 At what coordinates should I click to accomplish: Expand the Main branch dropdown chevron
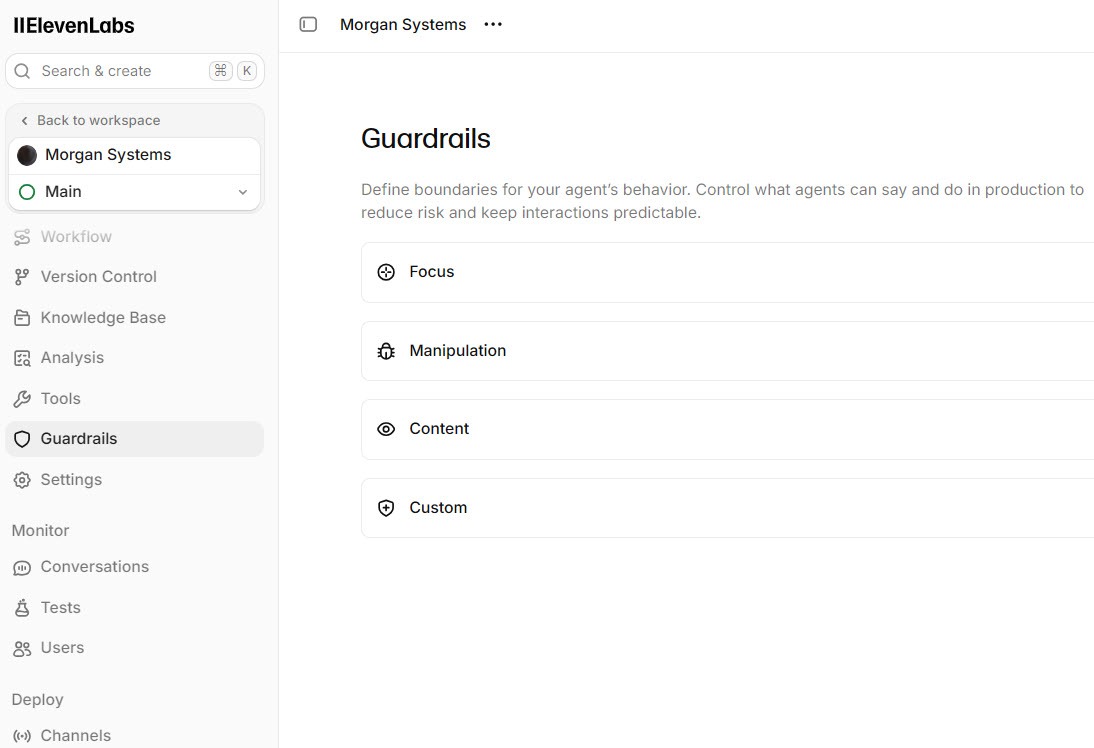243,192
